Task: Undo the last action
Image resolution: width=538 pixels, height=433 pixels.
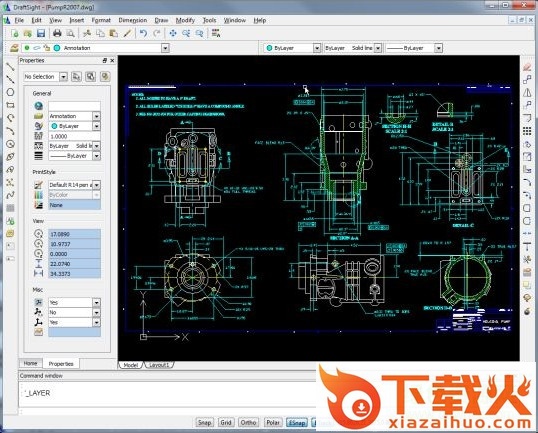Action: point(143,33)
